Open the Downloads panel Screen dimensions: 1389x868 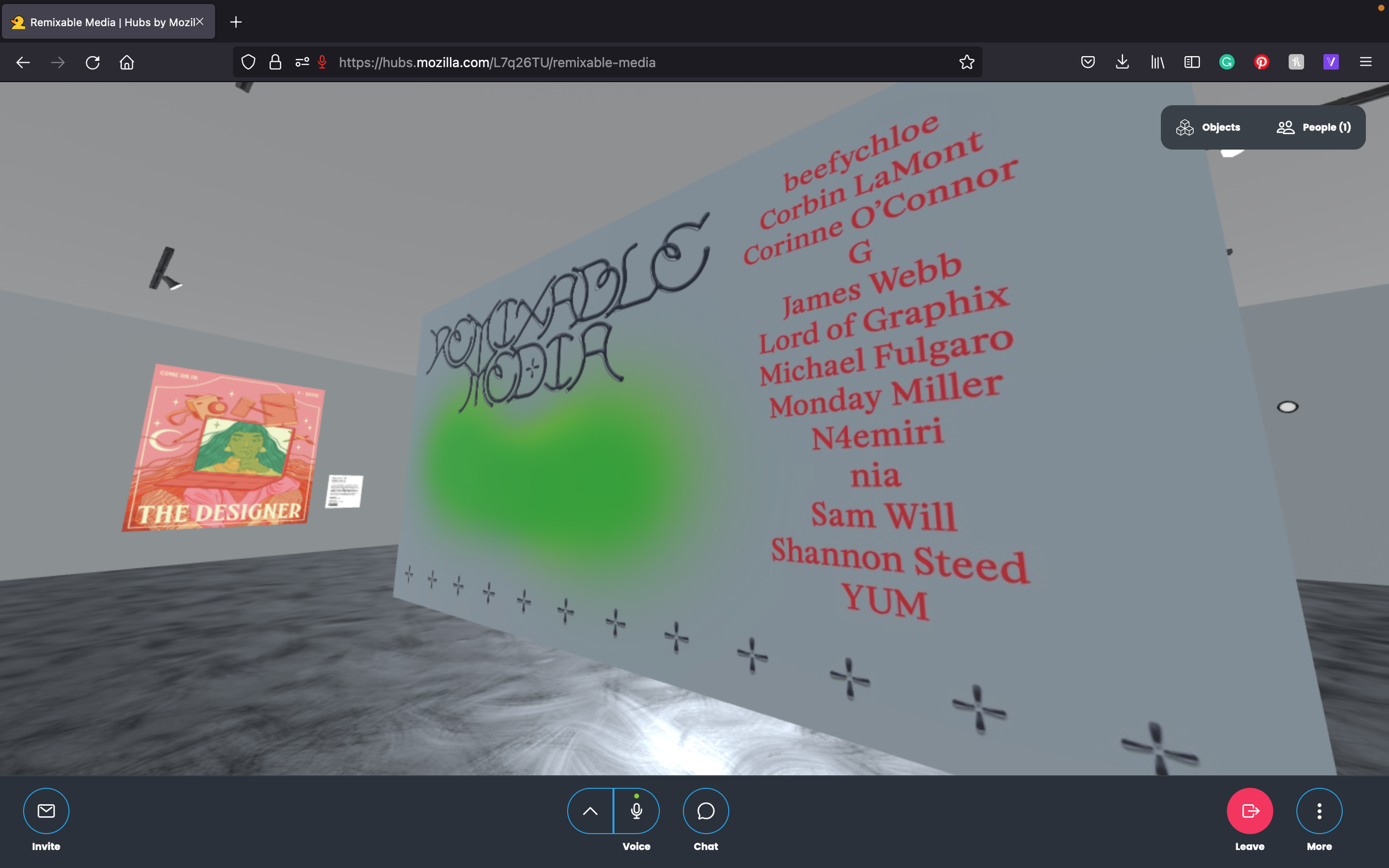pos(1122,62)
